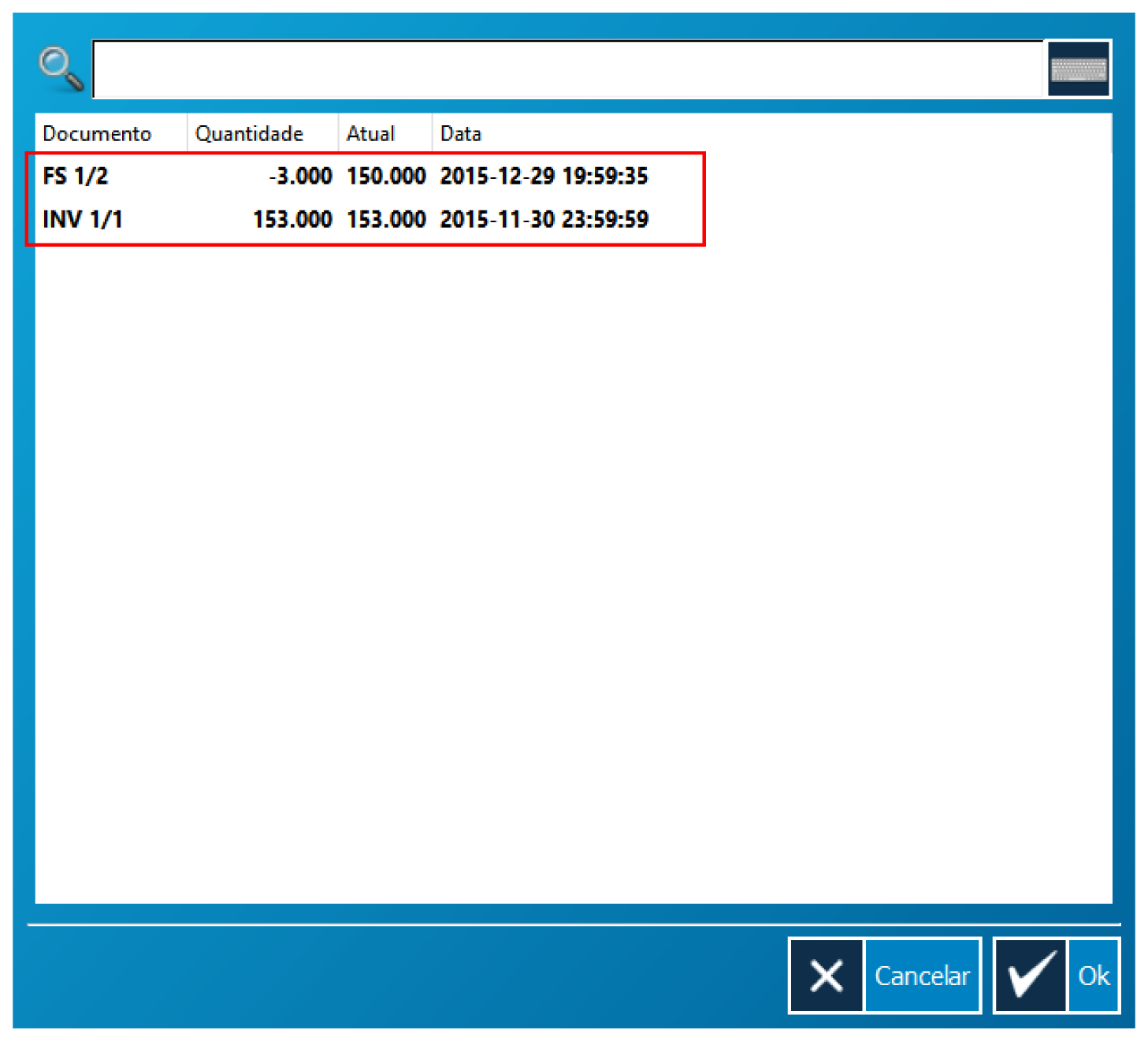Click the 153.000 Atual value in INV row
Viewport: 1148px width, 1041px height.
[386, 219]
